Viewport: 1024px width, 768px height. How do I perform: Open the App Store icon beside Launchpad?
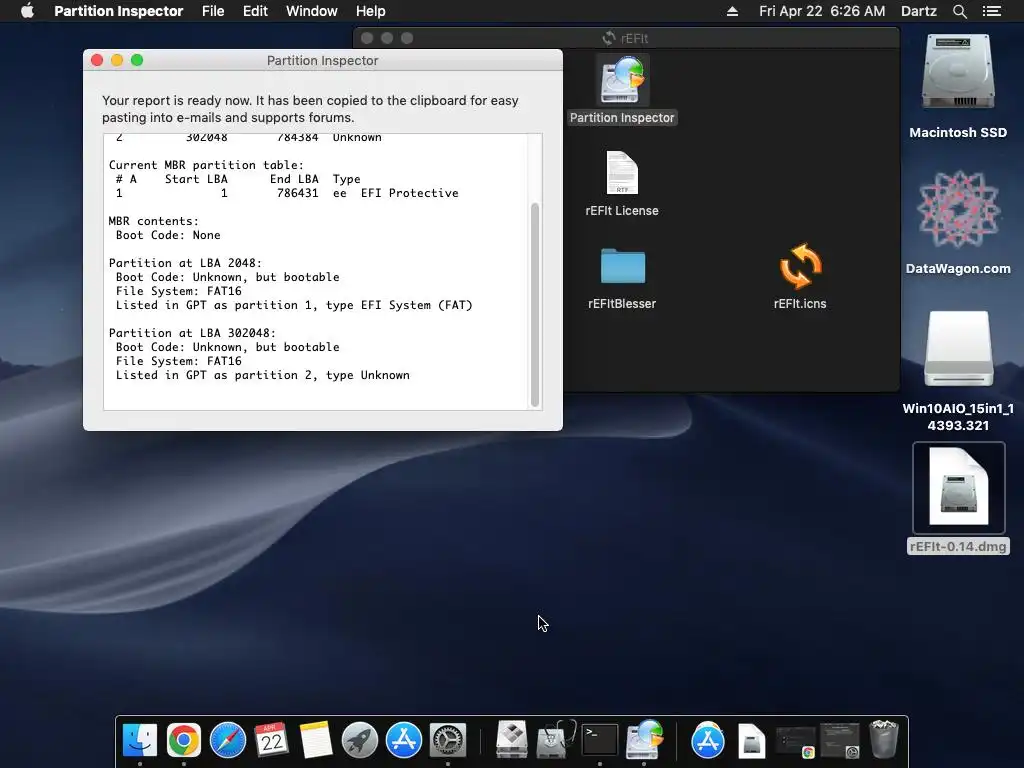click(404, 740)
